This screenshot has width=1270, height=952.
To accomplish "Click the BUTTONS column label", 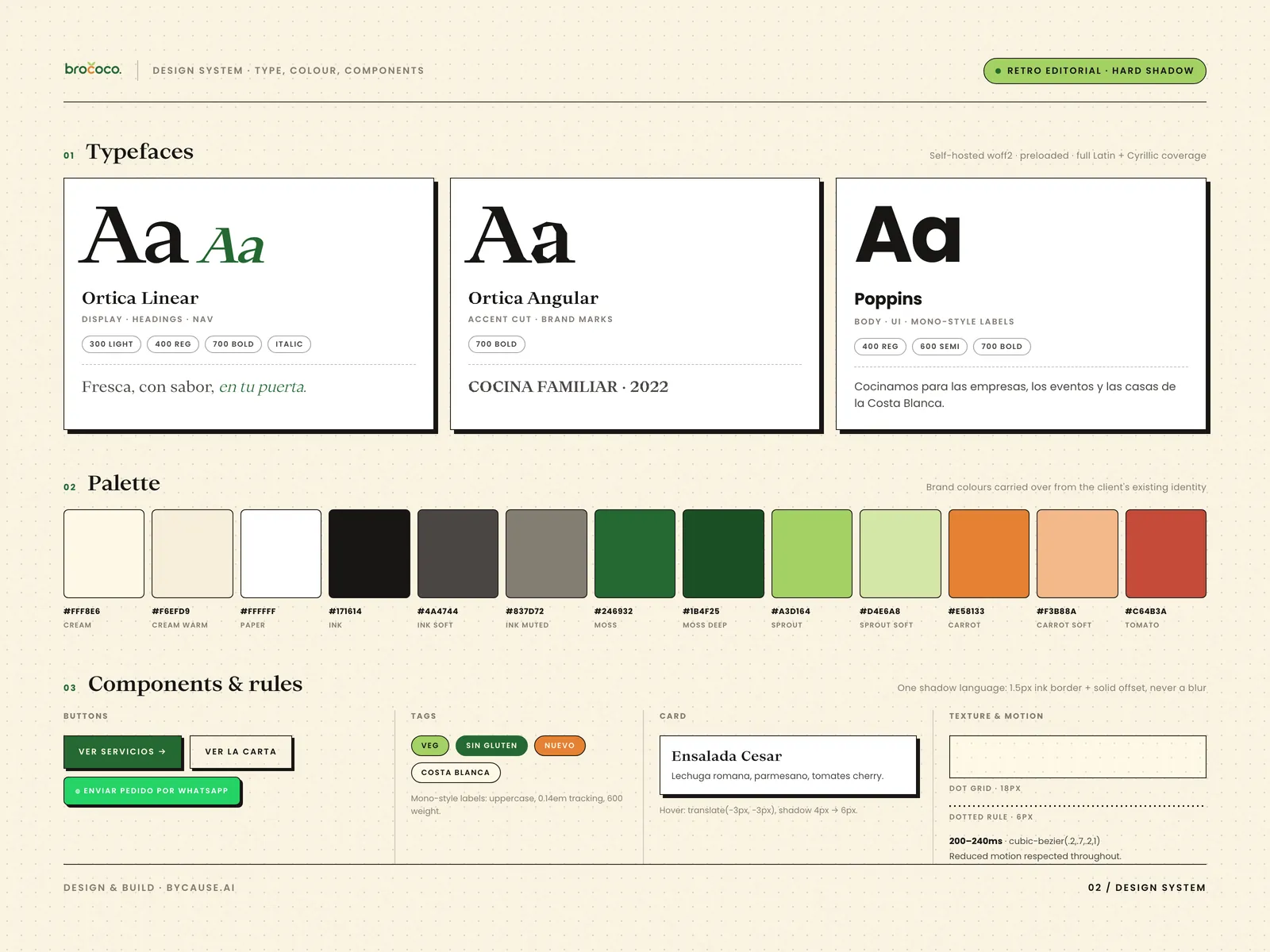I will (x=86, y=716).
